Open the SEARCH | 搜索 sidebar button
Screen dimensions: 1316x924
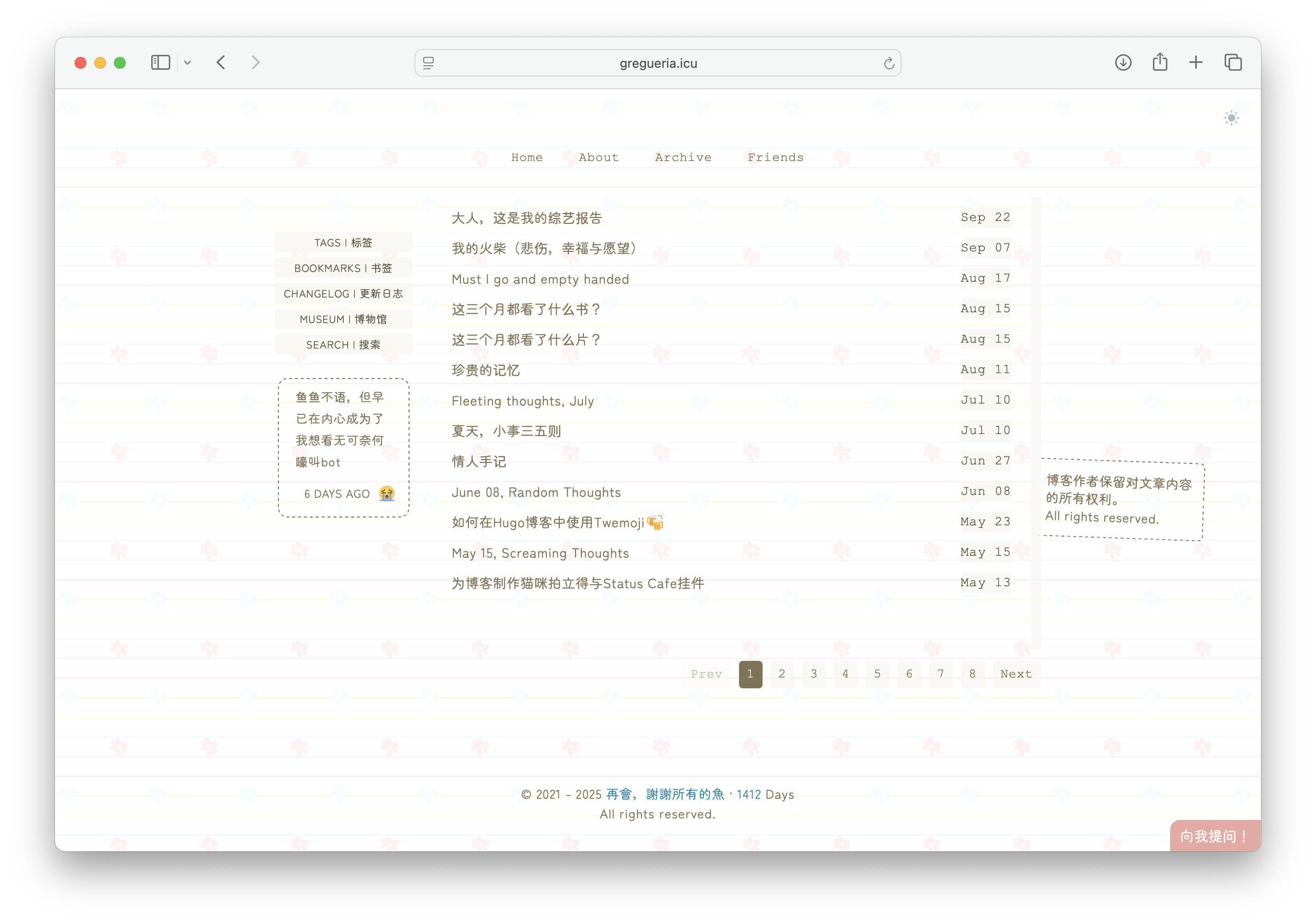click(343, 345)
